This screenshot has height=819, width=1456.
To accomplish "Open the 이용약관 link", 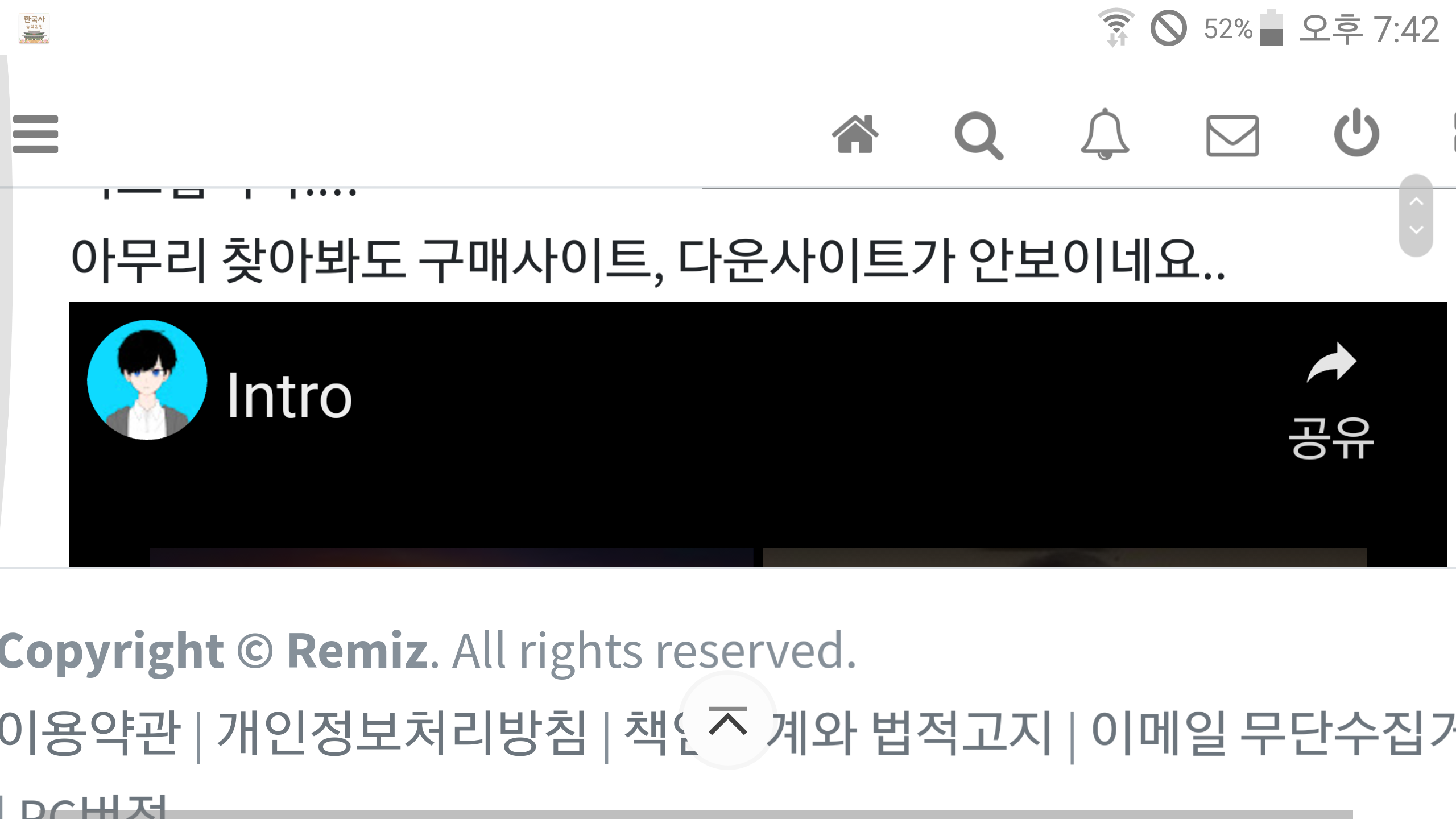I will coord(90,733).
